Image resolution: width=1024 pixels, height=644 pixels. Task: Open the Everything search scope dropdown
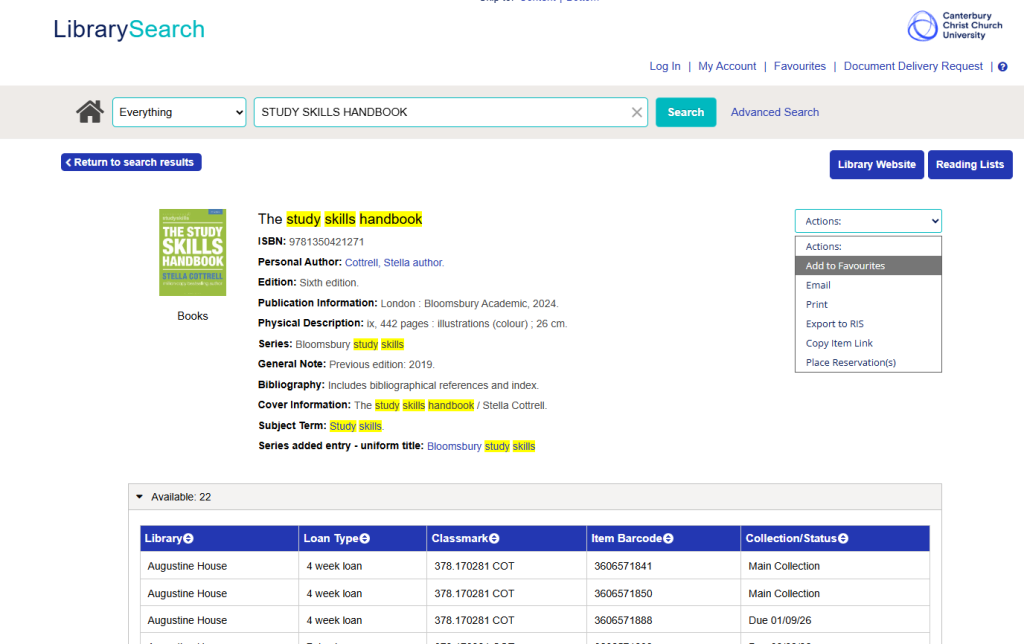(x=179, y=112)
